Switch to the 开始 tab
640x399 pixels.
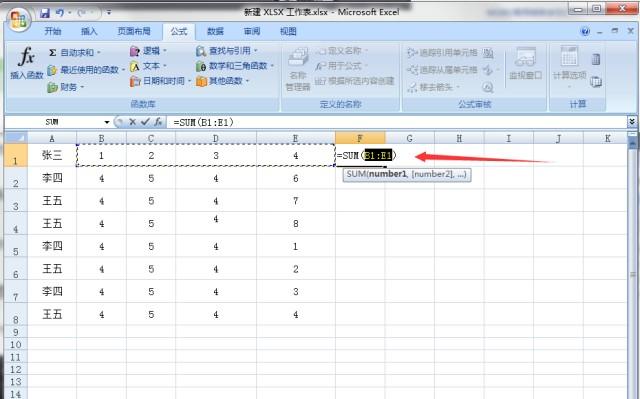coord(53,31)
